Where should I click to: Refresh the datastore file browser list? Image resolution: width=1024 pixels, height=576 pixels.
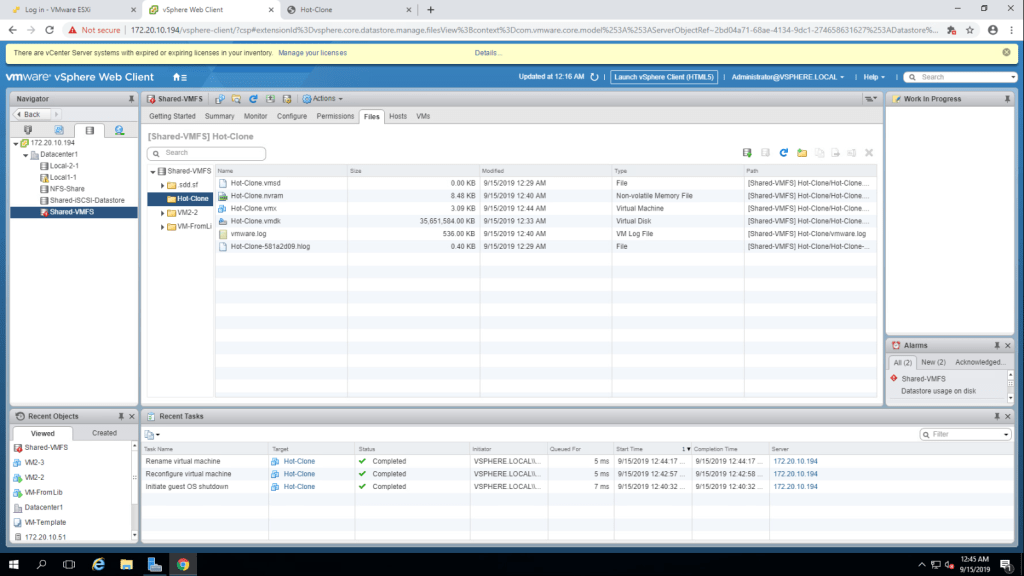pyautogui.click(x=784, y=153)
